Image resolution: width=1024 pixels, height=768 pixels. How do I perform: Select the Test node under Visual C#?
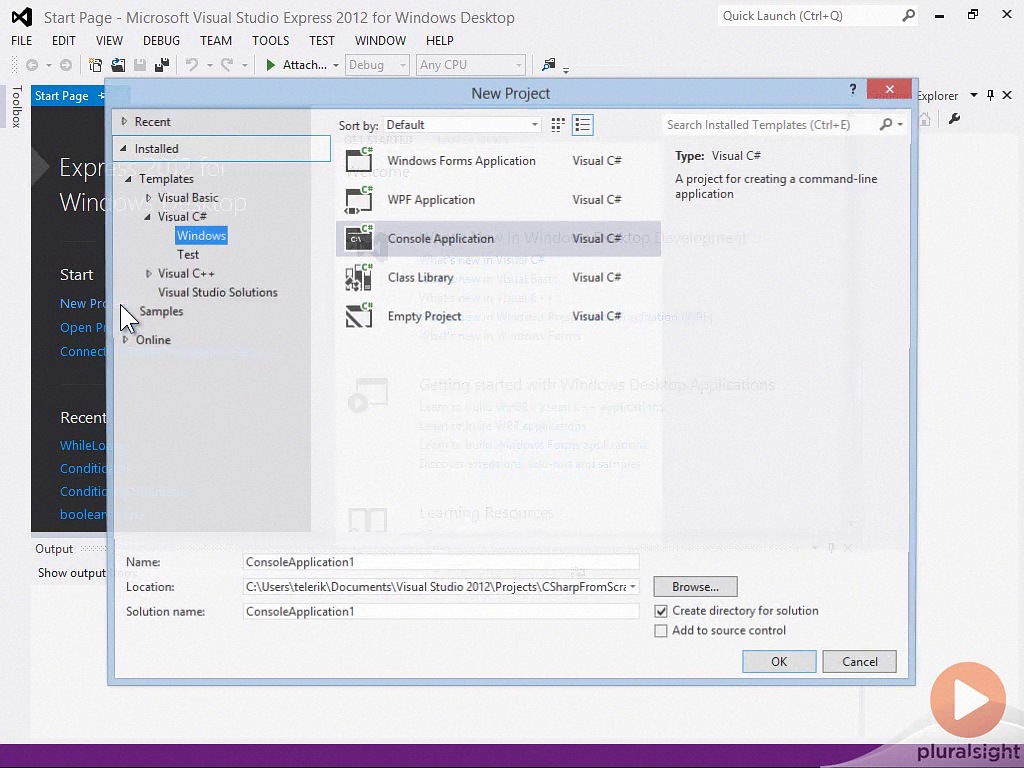pyautogui.click(x=188, y=255)
